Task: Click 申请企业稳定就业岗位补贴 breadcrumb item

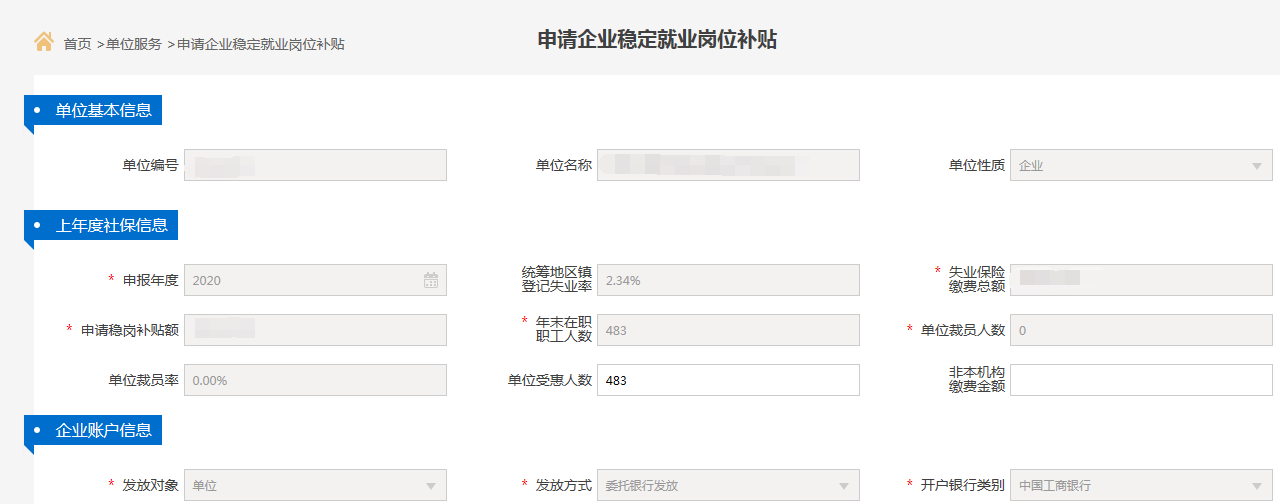Action: (261, 44)
